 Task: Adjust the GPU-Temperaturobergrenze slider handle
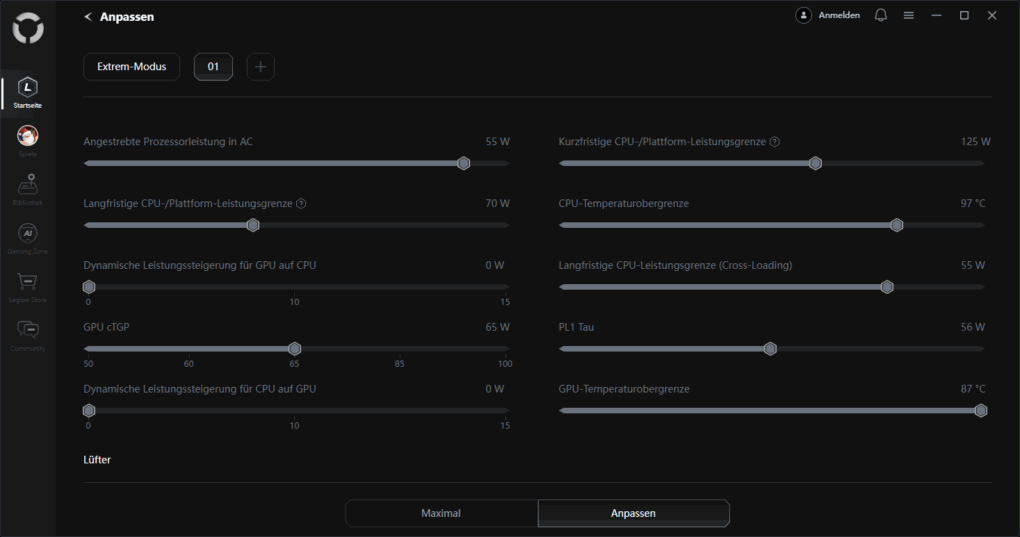click(x=980, y=410)
